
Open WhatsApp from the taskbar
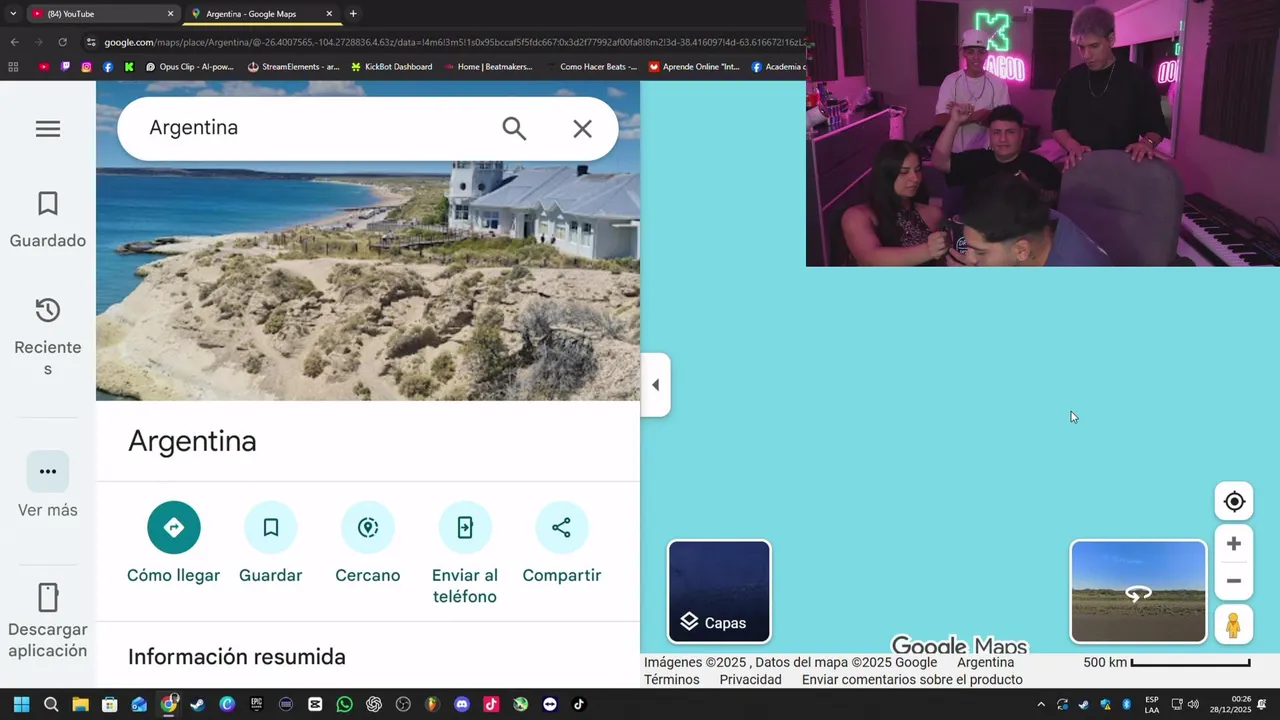(344, 704)
